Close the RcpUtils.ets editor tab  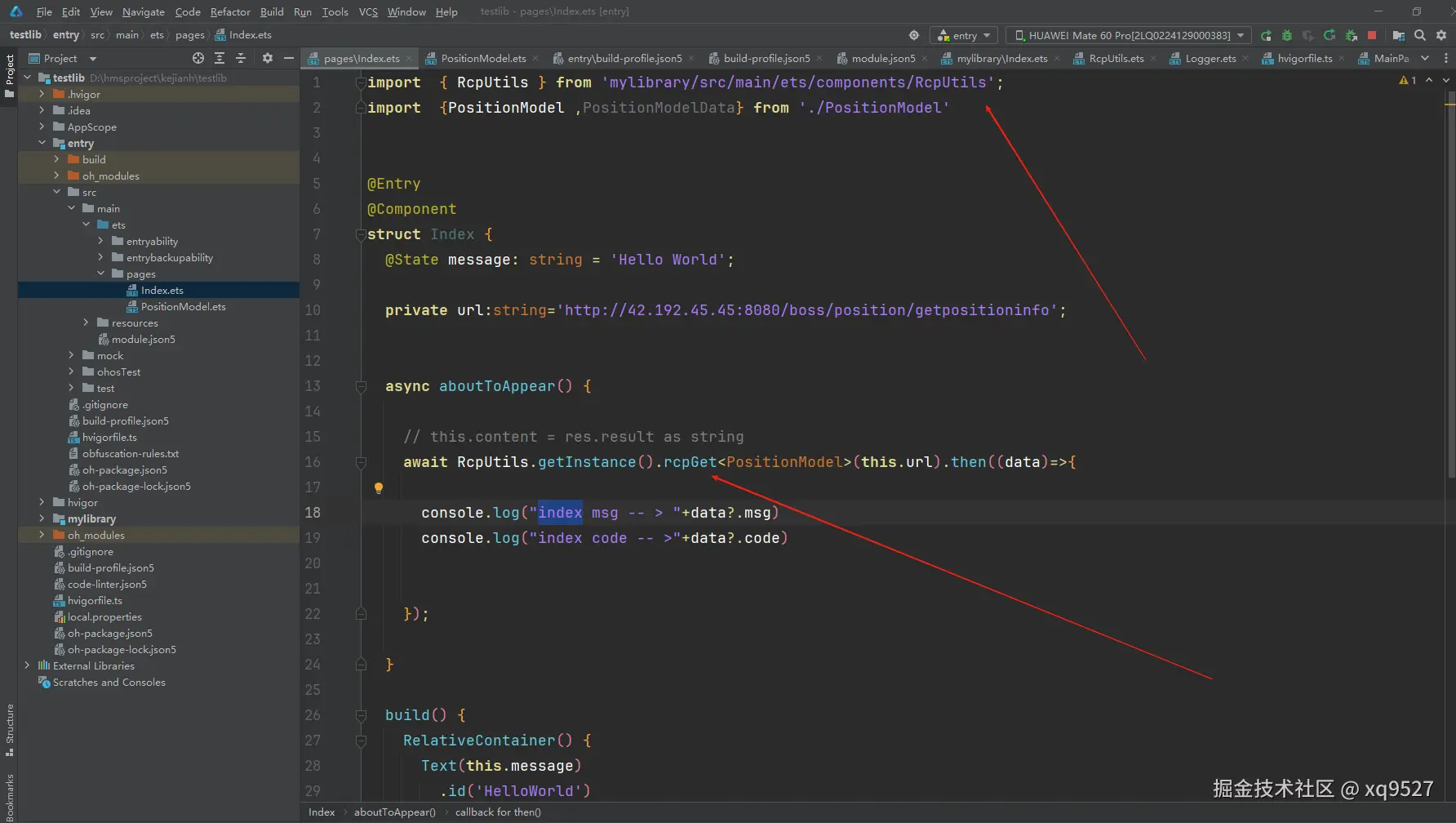coord(1153,58)
